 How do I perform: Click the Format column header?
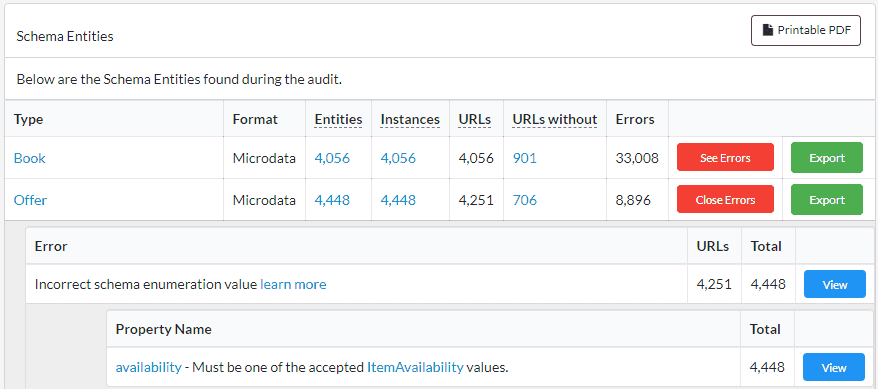[255, 119]
